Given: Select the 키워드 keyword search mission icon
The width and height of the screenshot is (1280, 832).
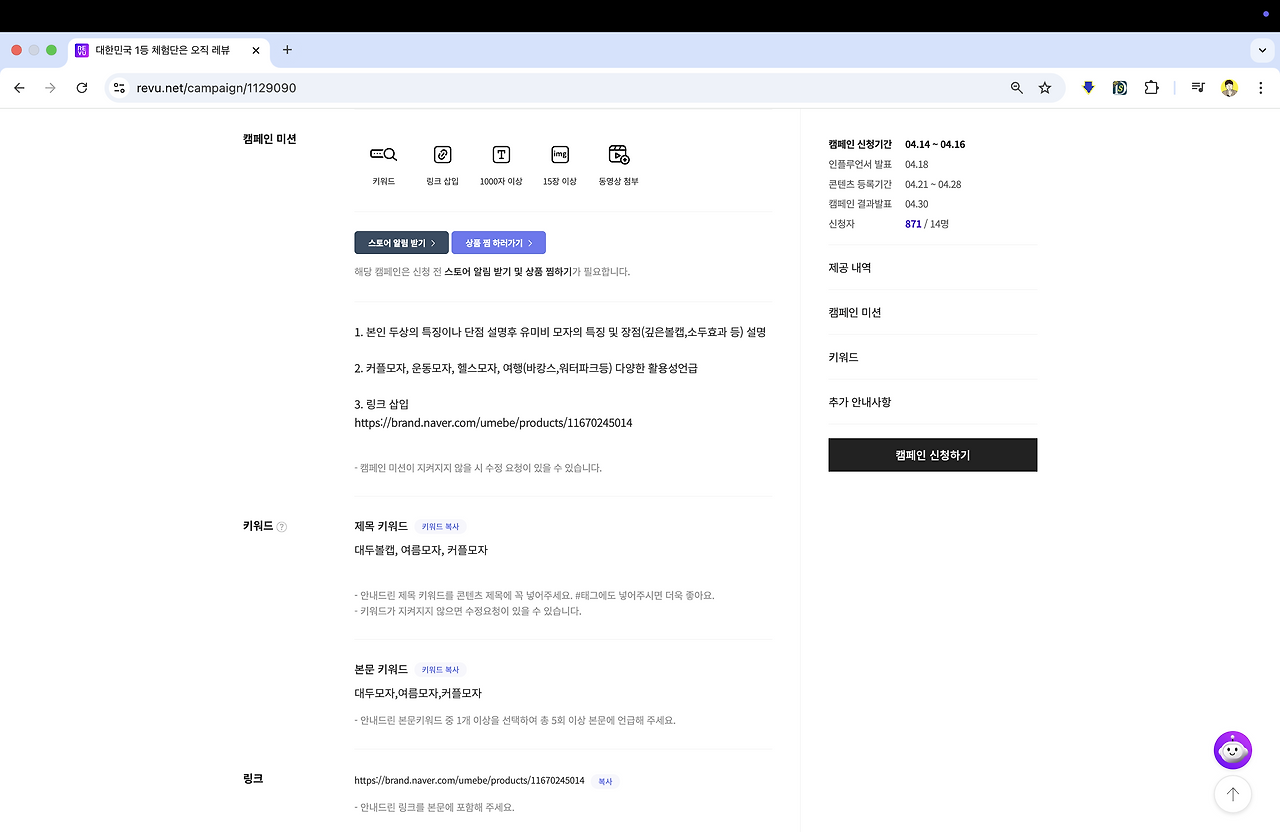Looking at the screenshot, I should click(x=383, y=155).
